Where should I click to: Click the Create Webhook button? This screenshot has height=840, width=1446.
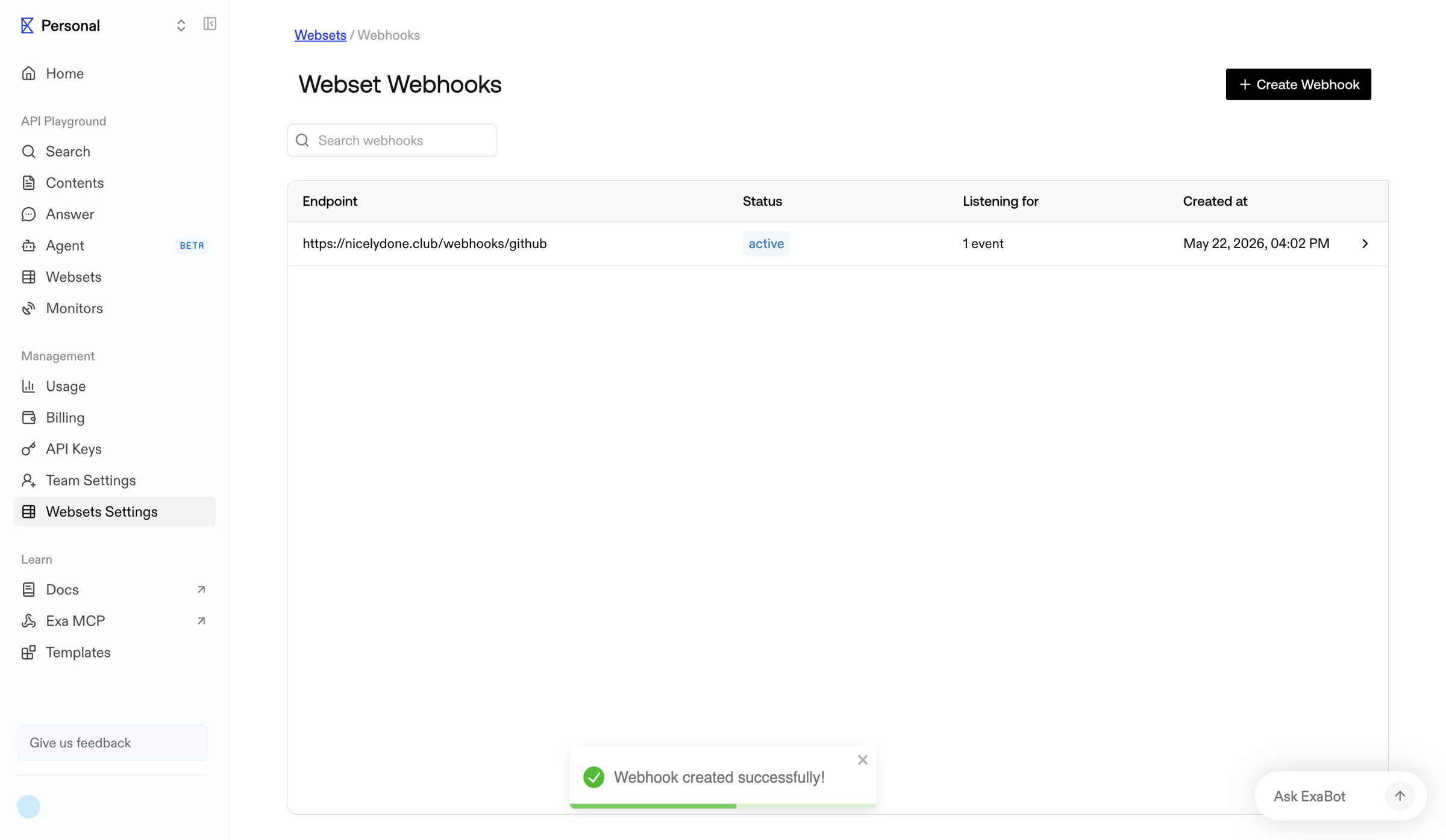tap(1298, 84)
